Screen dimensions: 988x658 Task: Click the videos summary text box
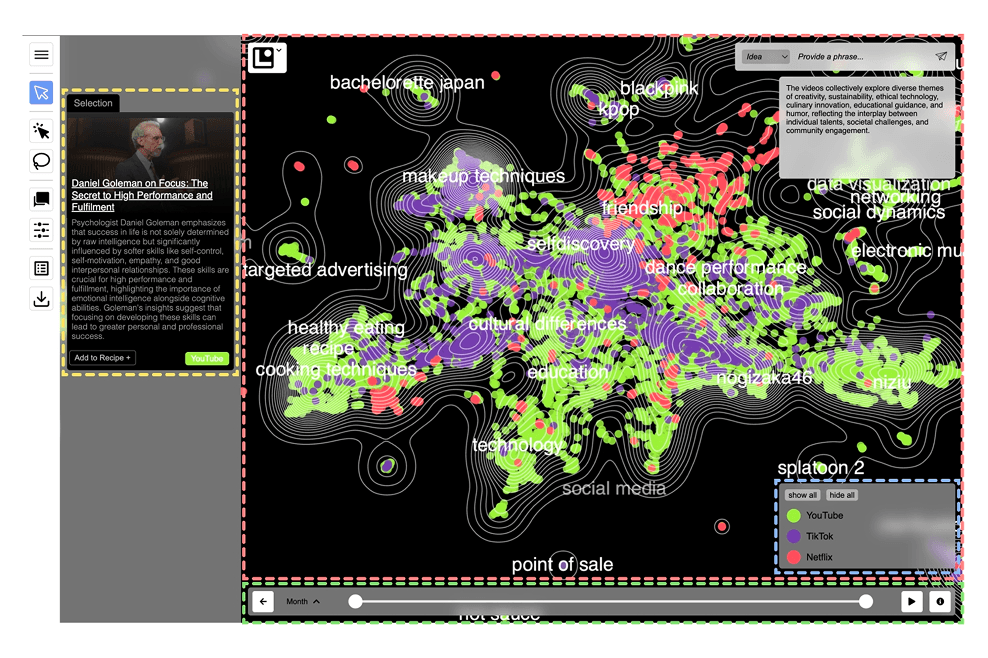tap(866, 128)
